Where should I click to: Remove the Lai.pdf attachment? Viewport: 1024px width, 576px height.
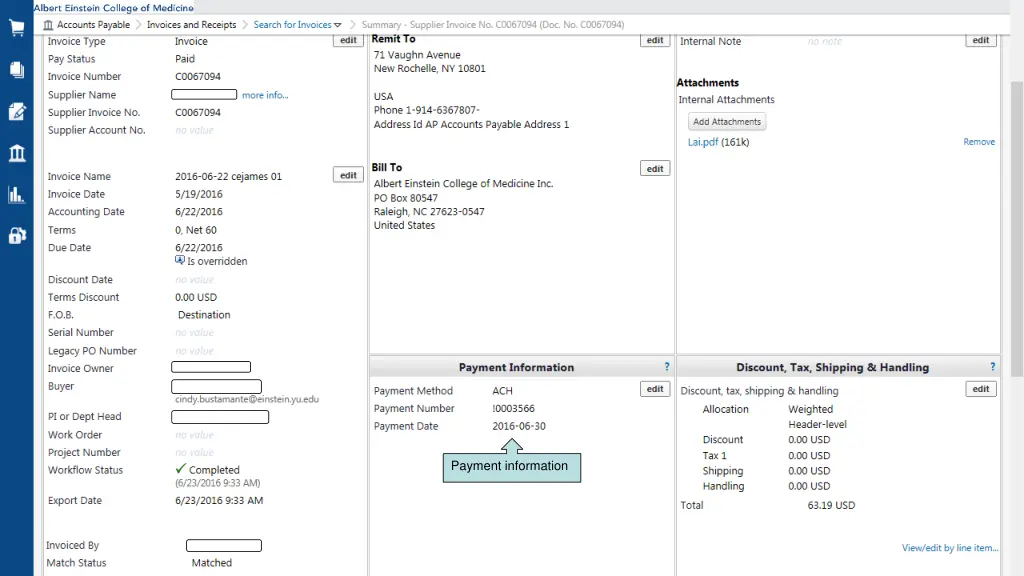[x=979, y=142]
